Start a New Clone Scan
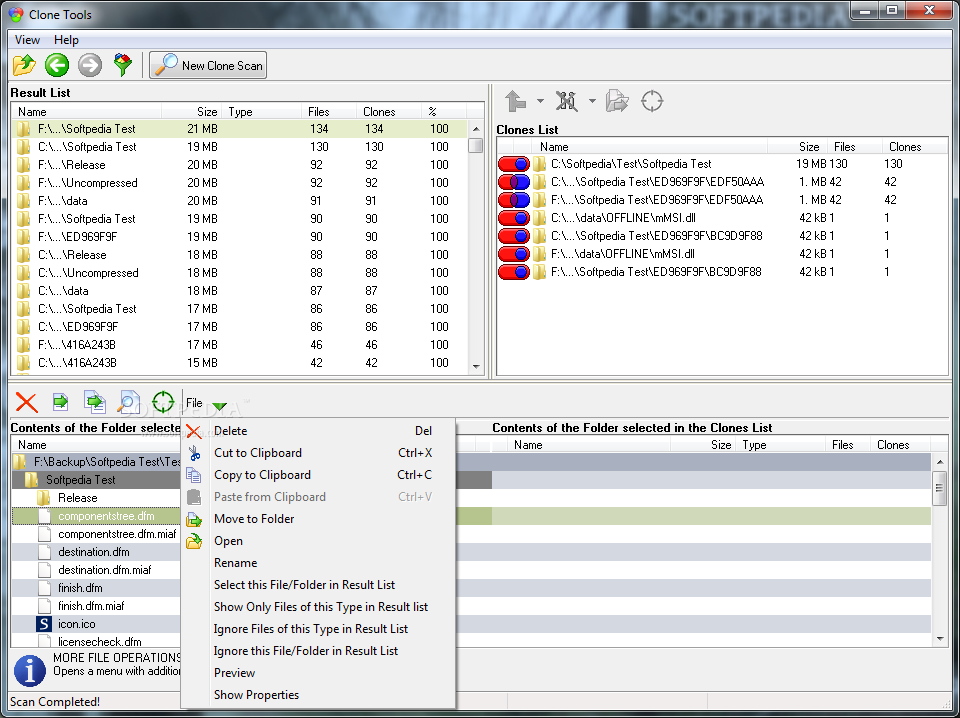960x718 pixels. pyautogui.click(x=208, y=65)
